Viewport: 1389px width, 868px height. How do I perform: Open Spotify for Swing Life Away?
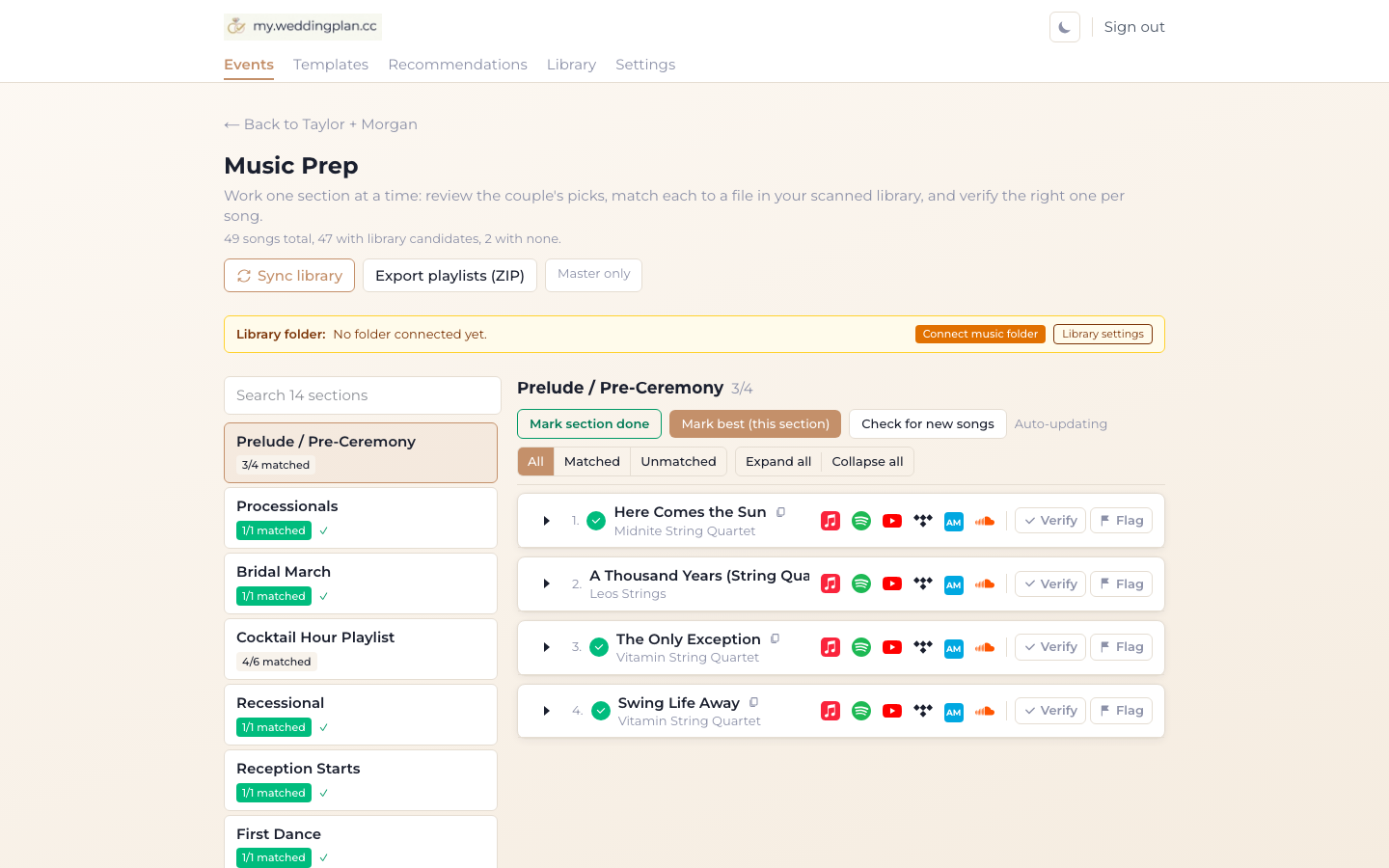tap(861, 711)
